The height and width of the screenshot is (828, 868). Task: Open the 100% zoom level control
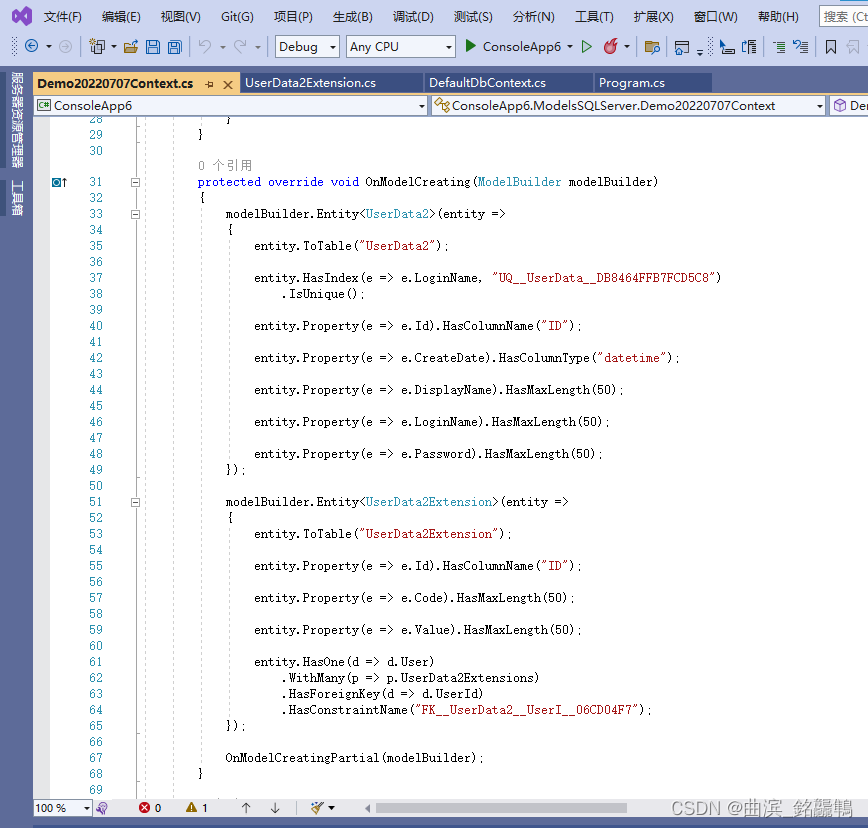point(60,808)
